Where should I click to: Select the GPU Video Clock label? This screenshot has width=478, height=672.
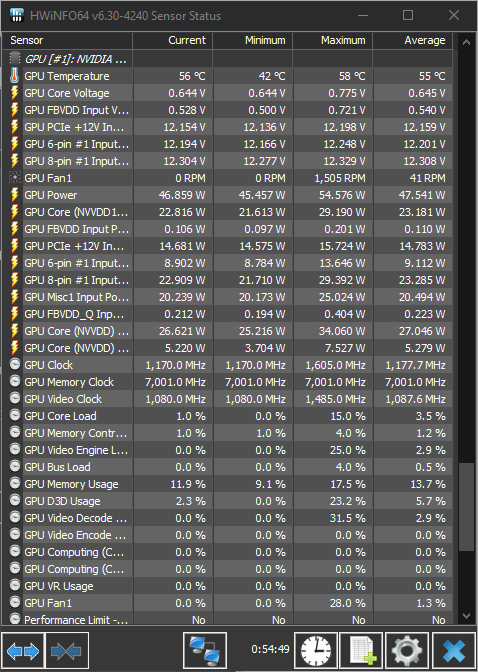63,399
